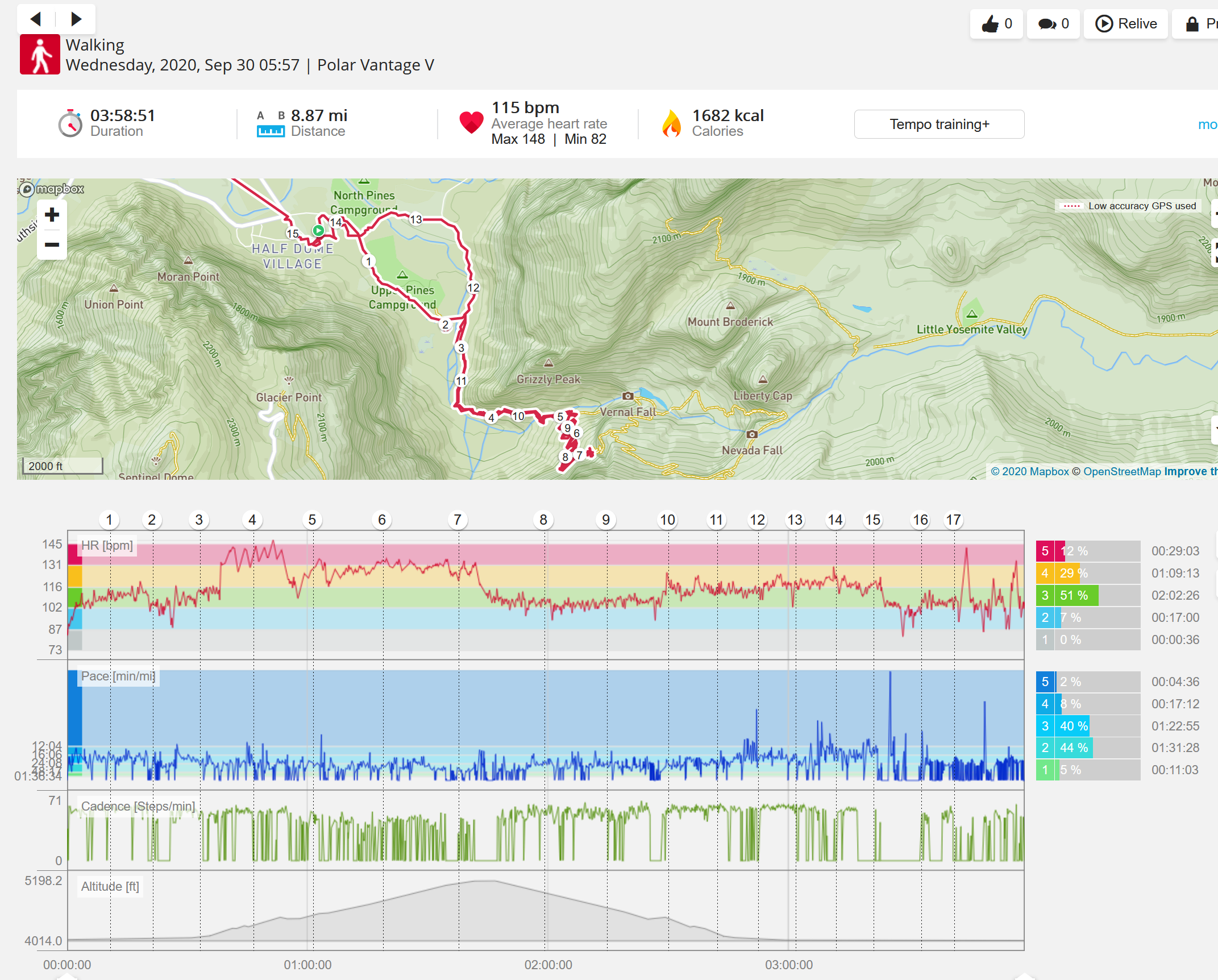
Task: Play the activity in Relive
Action: 1126,24
